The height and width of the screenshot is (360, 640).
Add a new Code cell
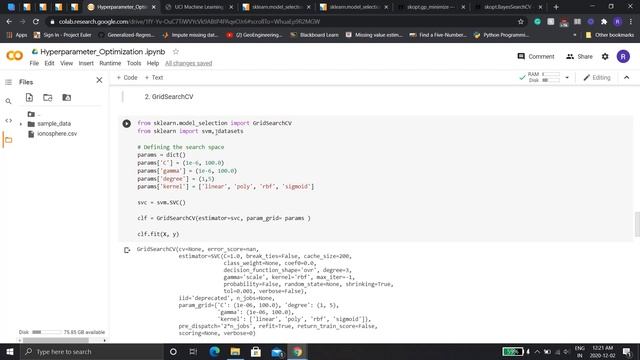pos(127,78)
